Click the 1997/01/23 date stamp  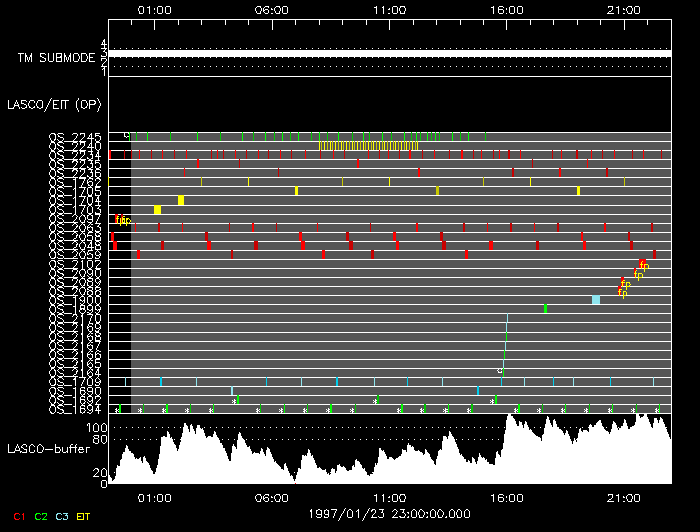coord(389,513)
